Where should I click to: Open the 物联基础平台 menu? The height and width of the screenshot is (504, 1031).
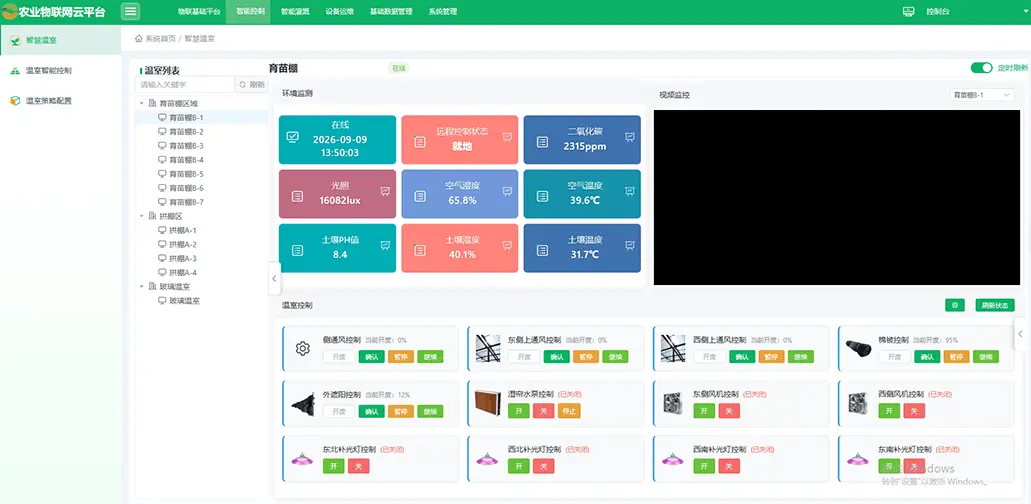(x=199, y=11)
